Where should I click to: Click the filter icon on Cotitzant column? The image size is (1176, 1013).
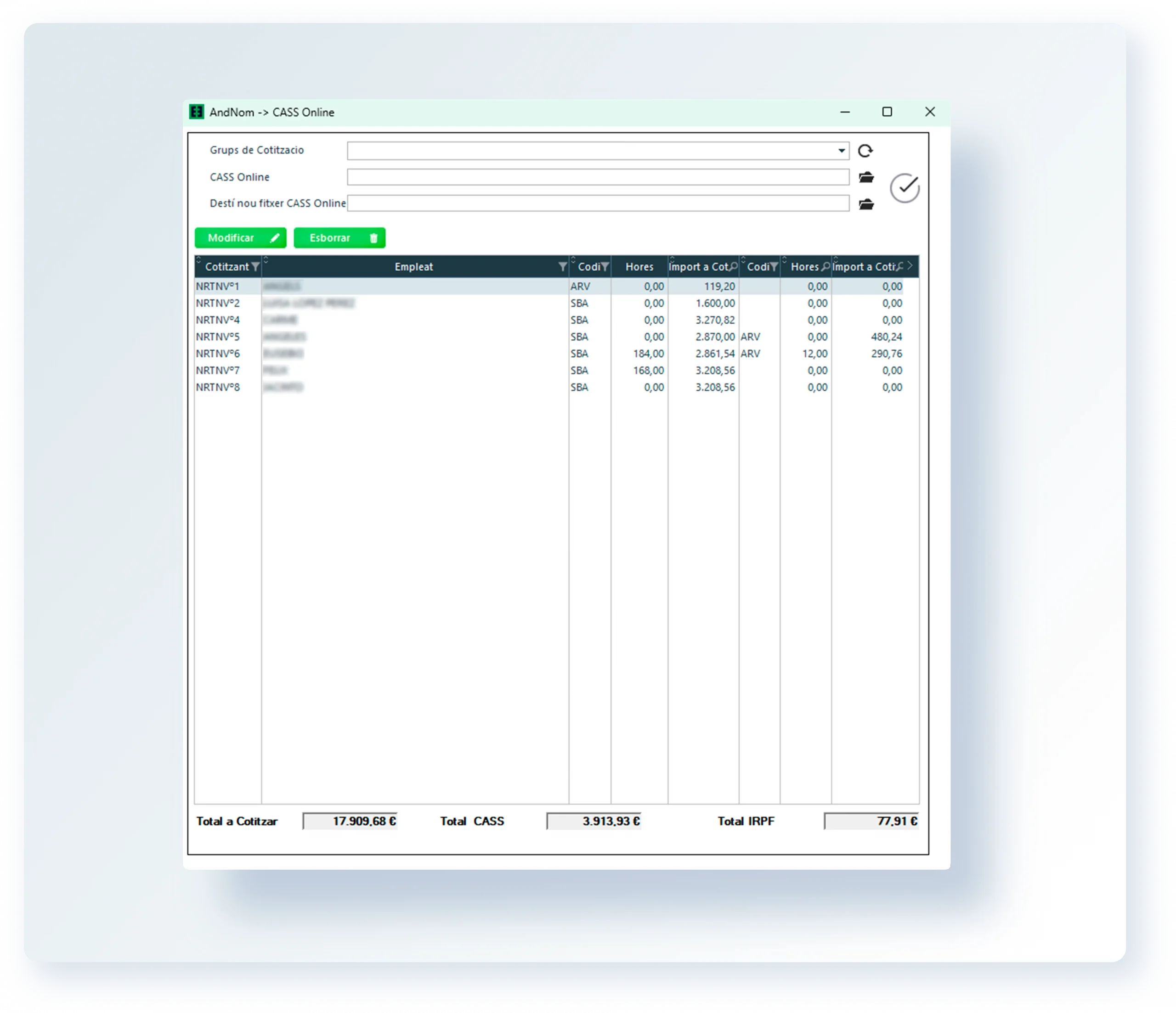255,267
